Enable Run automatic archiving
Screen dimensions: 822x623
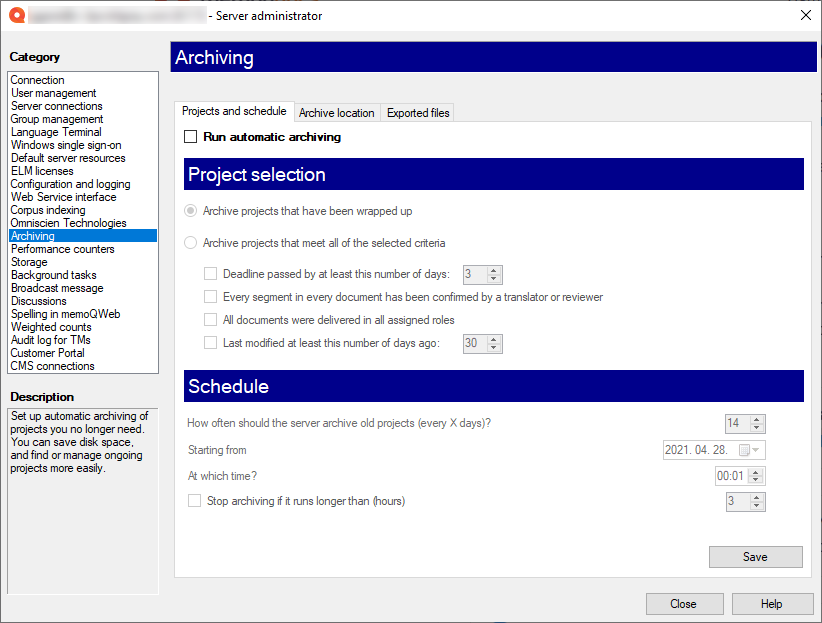click(189, 137)
